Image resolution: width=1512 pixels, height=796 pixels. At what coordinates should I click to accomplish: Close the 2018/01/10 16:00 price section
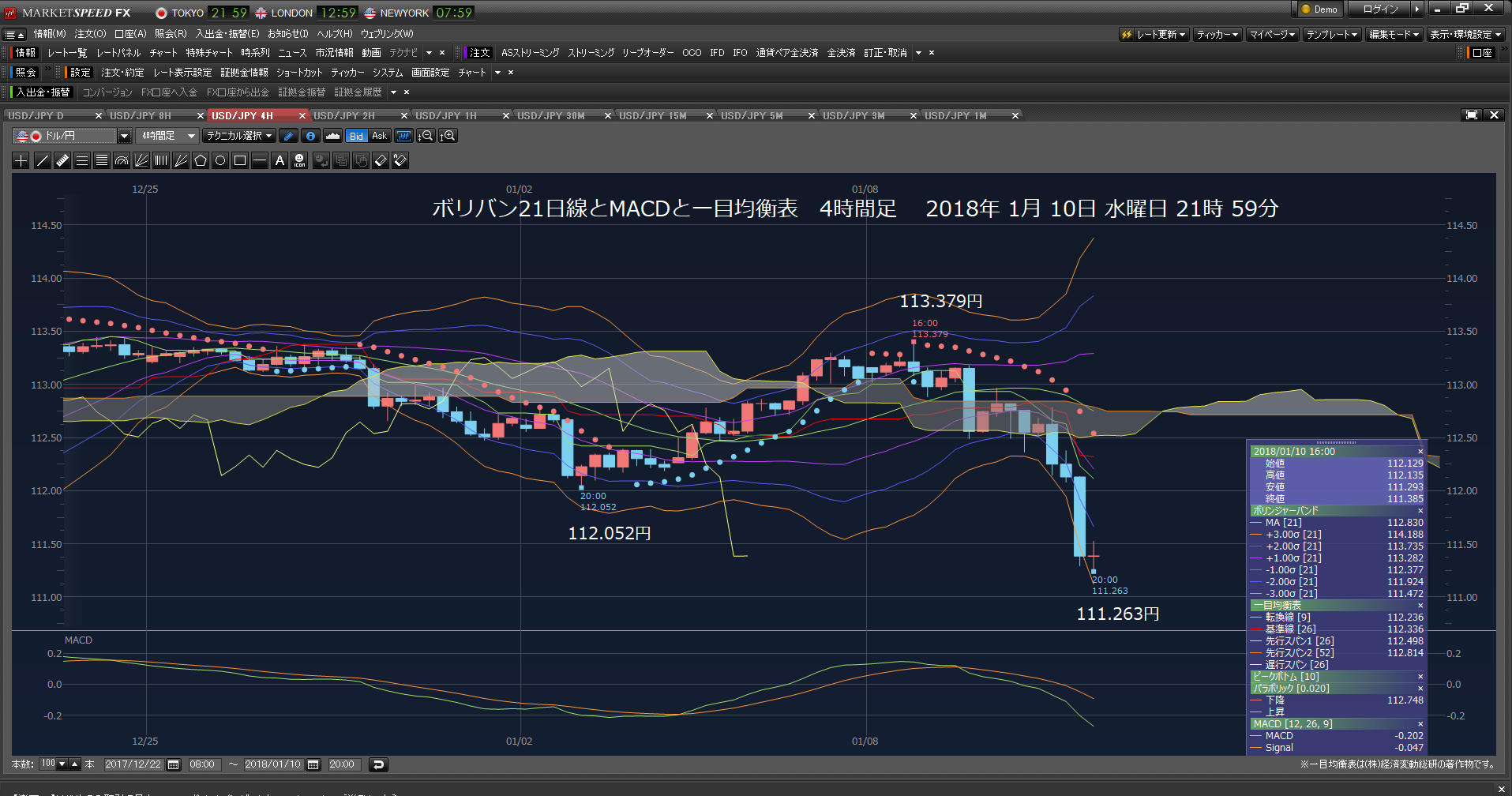1420,452
